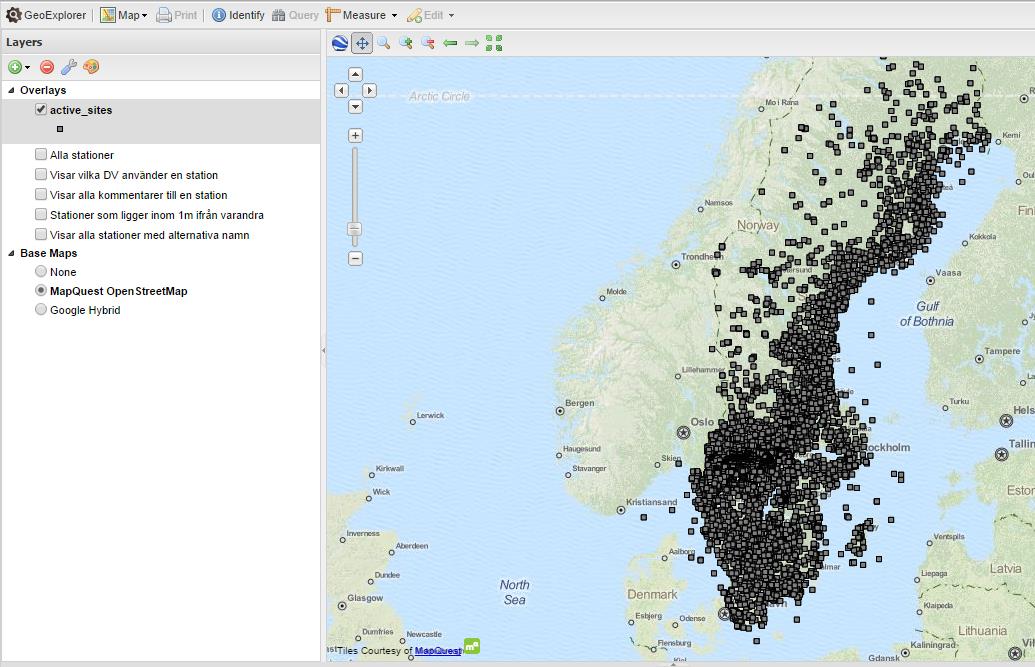The height and width of the screenshot is (667, 1035).
Task: Select the None base map
Action: click(41, 271)
